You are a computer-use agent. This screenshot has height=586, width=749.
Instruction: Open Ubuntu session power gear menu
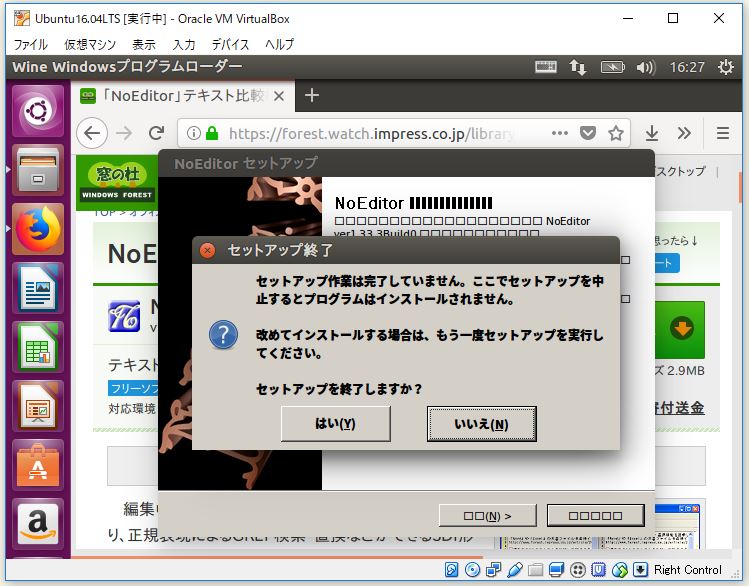click(x=726, y=67)
